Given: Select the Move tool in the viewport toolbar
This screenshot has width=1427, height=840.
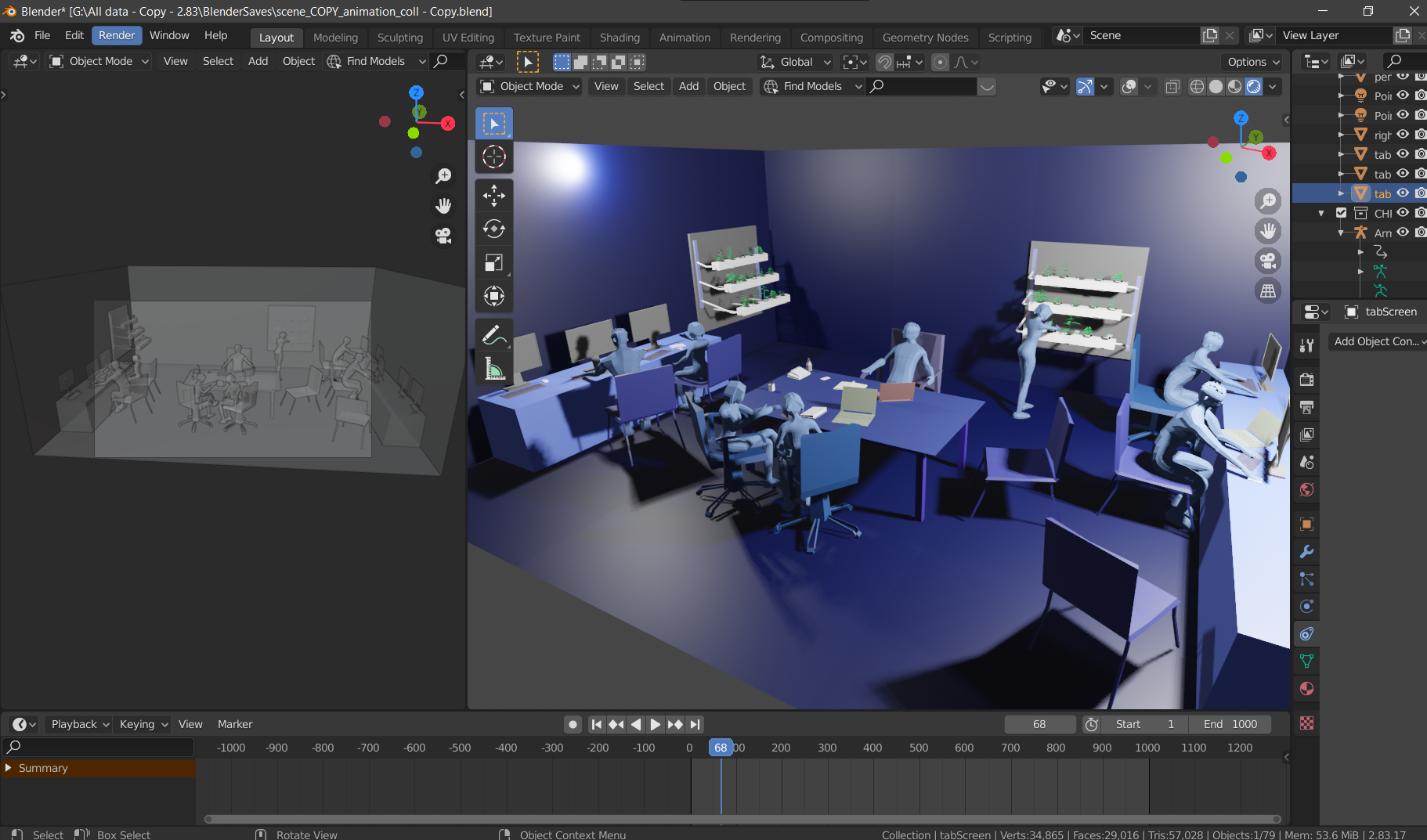Looking at the screenshot, I should point(494,196).
